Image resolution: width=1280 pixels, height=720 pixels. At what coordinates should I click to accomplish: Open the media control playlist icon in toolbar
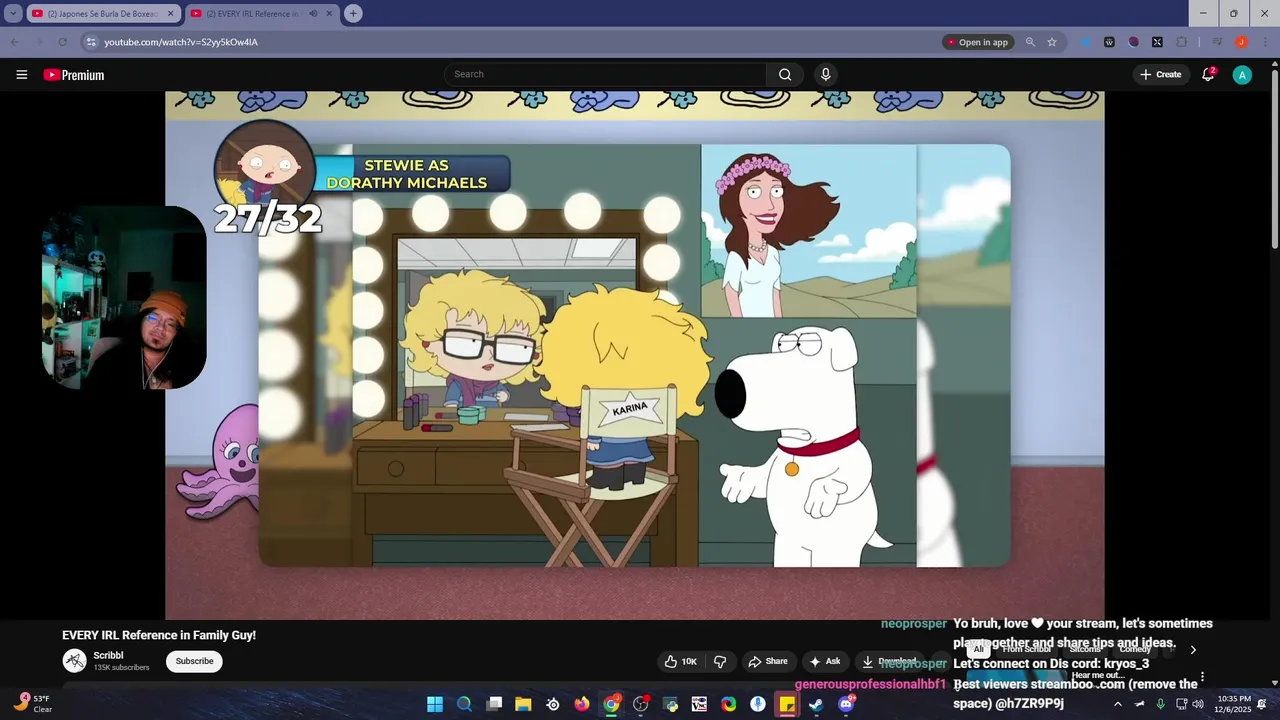click(x=1217, y=42)
